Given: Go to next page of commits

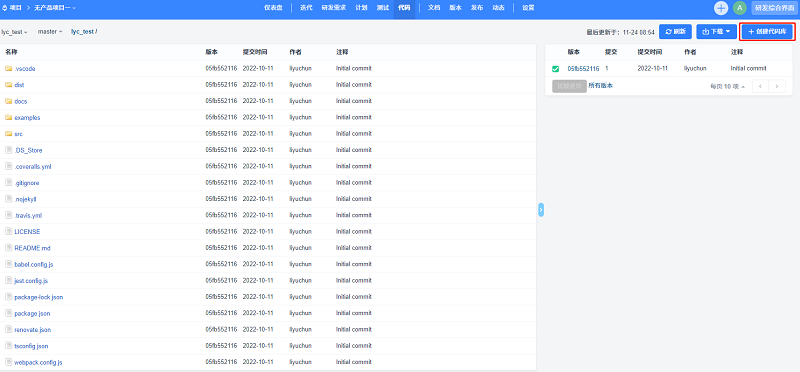Looking at the screenshot, I should click(x=777, y=86).
